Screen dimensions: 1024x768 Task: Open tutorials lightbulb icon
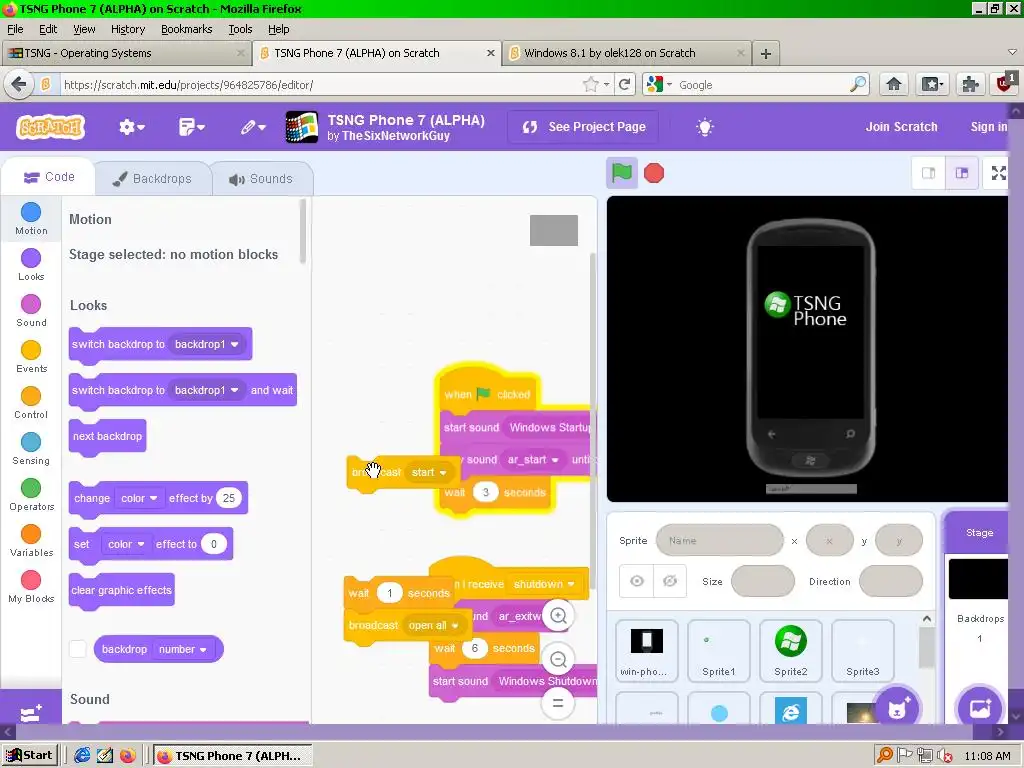(x=705, y=127)
